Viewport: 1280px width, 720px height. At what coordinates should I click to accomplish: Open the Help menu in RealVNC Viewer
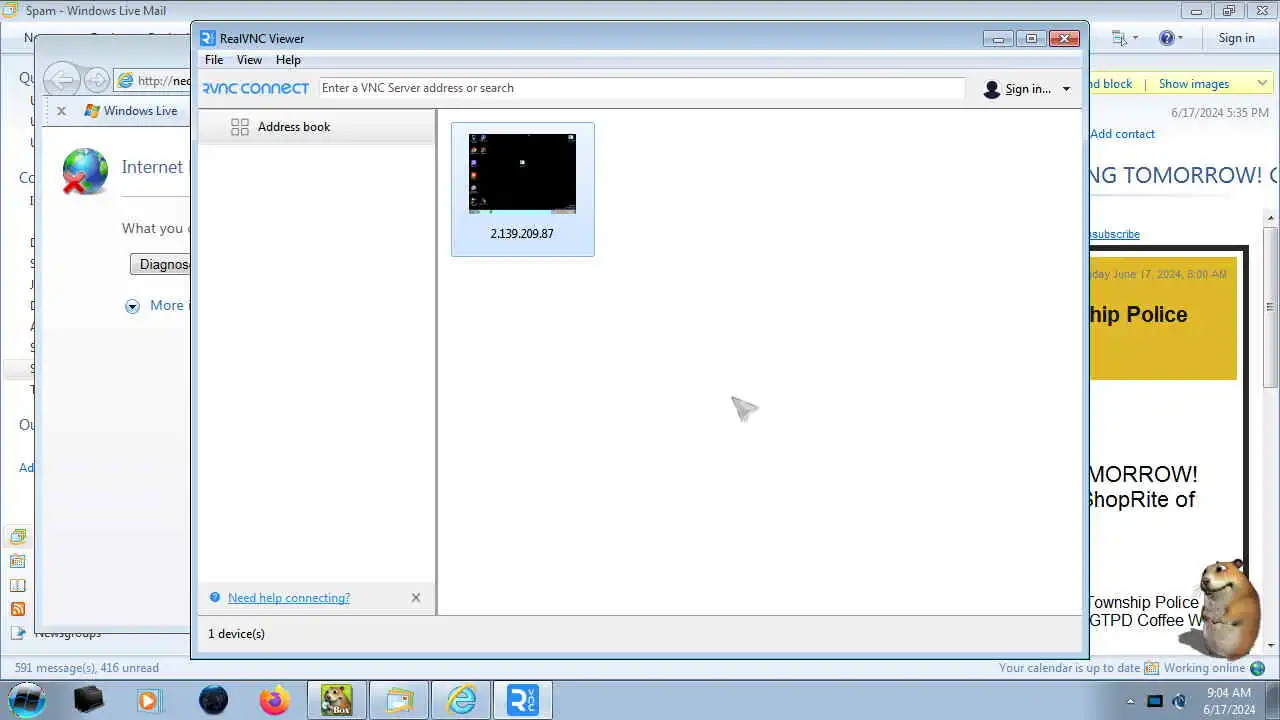pyautogui.click(x=288, y=60)
